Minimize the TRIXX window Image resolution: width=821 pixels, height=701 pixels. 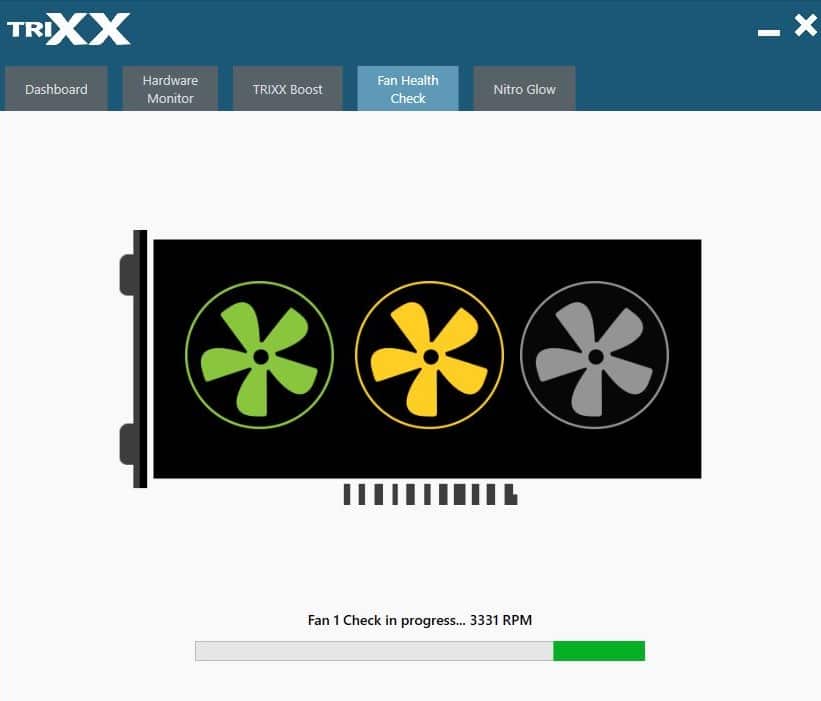768,32
